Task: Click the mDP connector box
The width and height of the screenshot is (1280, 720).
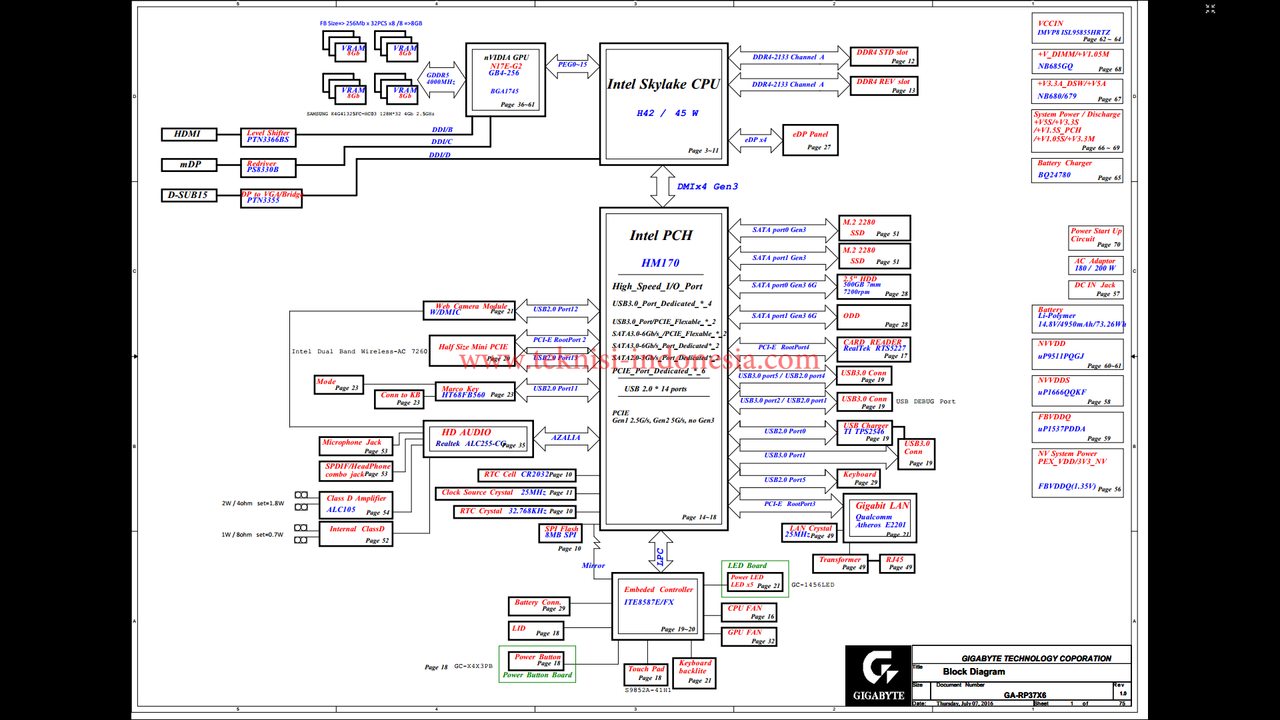Action: point(188,164)
